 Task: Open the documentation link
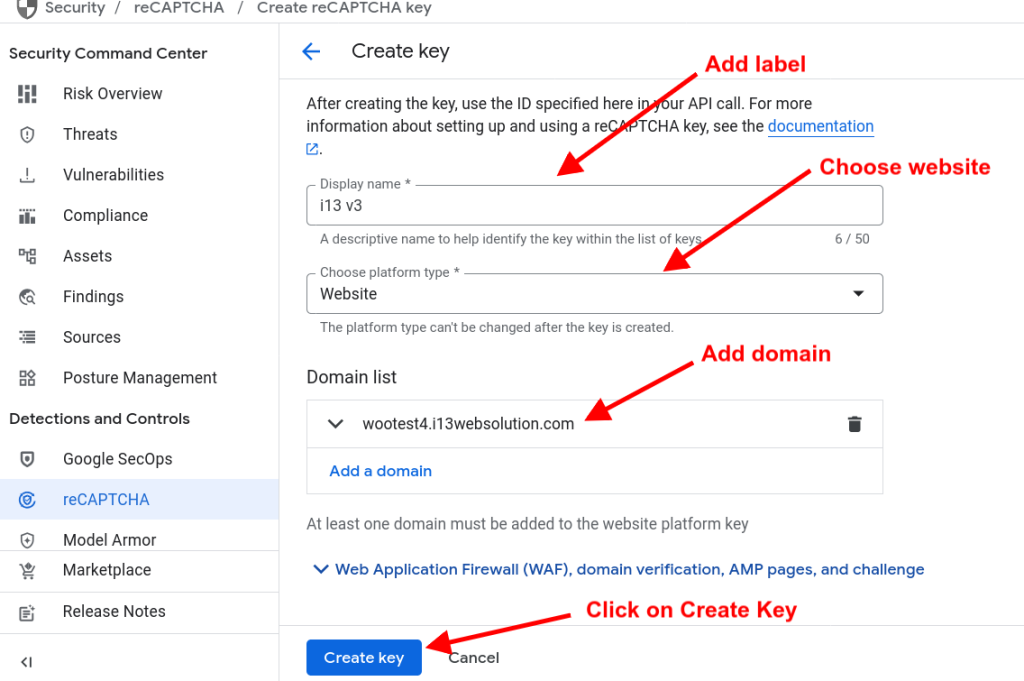[x=820, y=126]
